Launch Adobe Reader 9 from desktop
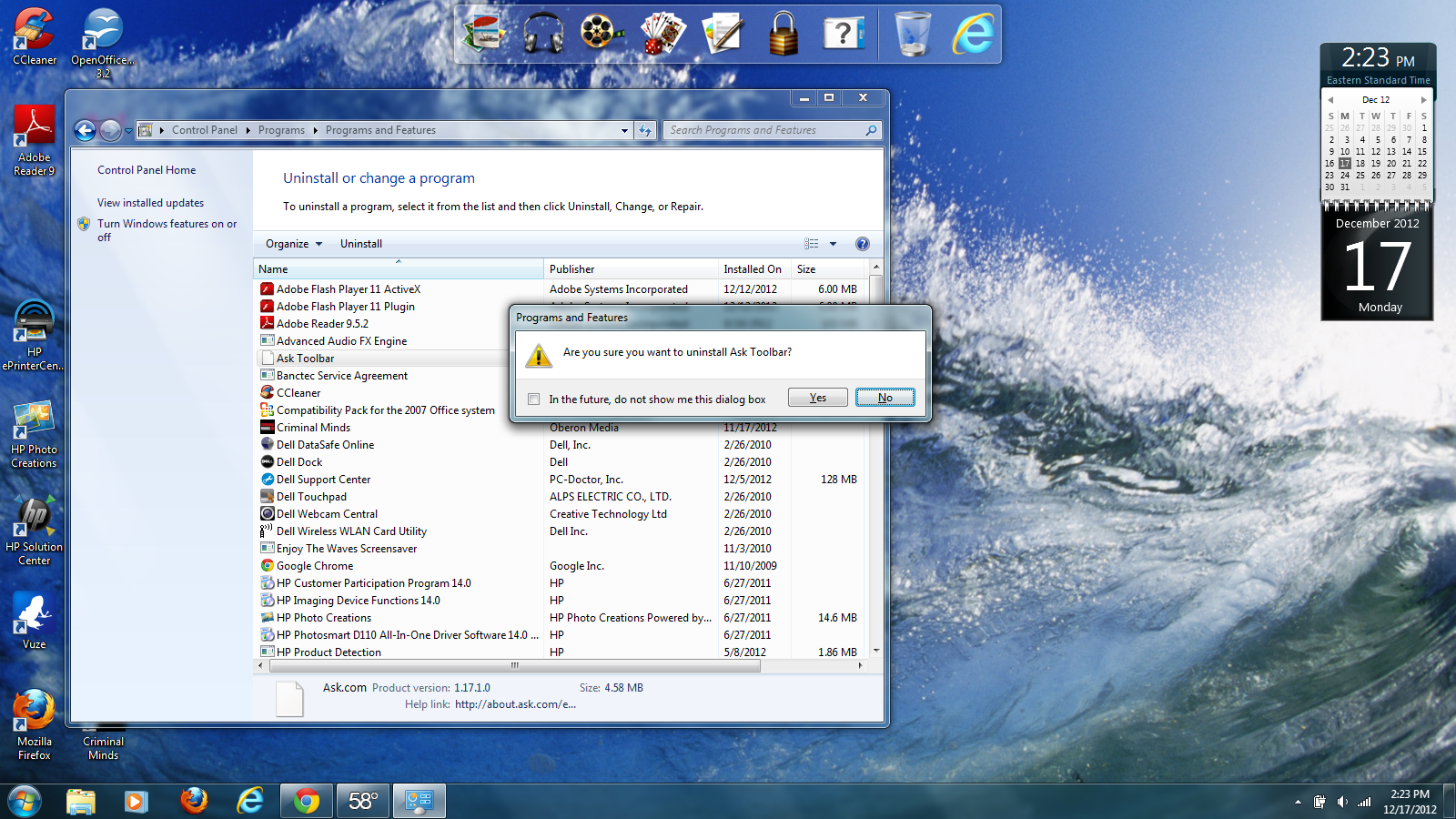The width and height of the screenshot is (1456, 819). point(35,140)
